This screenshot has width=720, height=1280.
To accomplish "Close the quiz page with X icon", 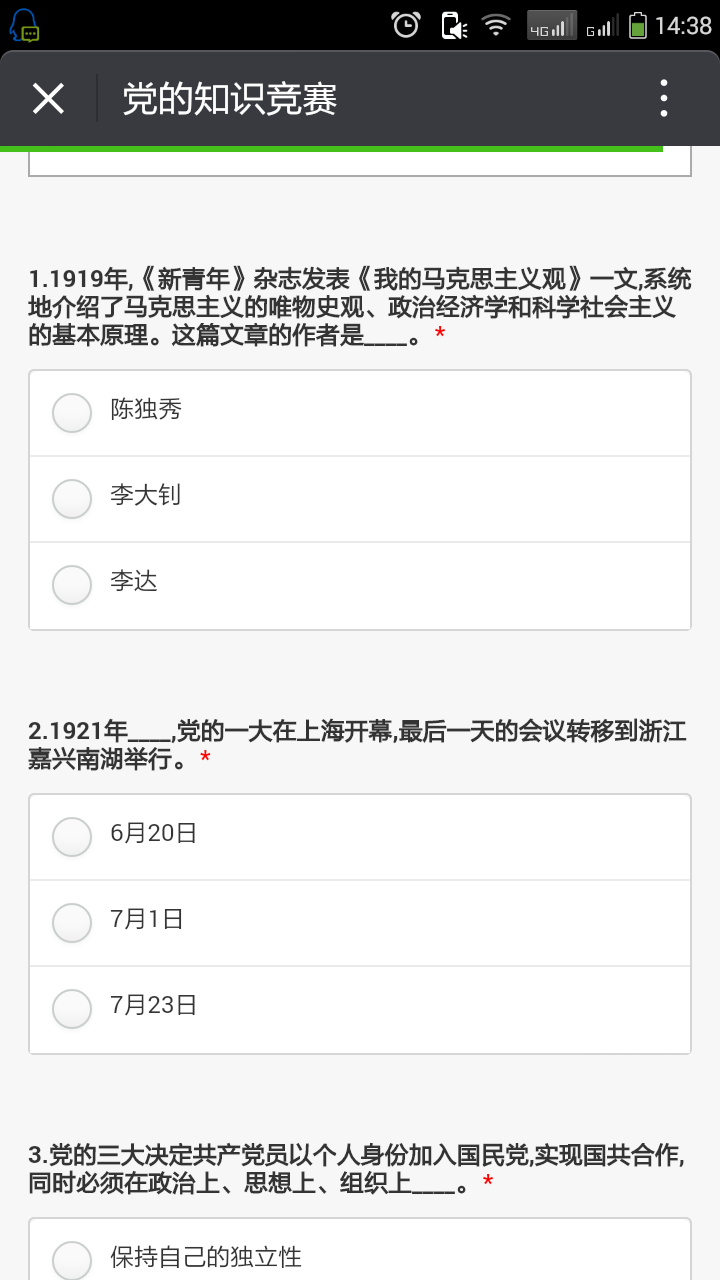I will [48, 99].
